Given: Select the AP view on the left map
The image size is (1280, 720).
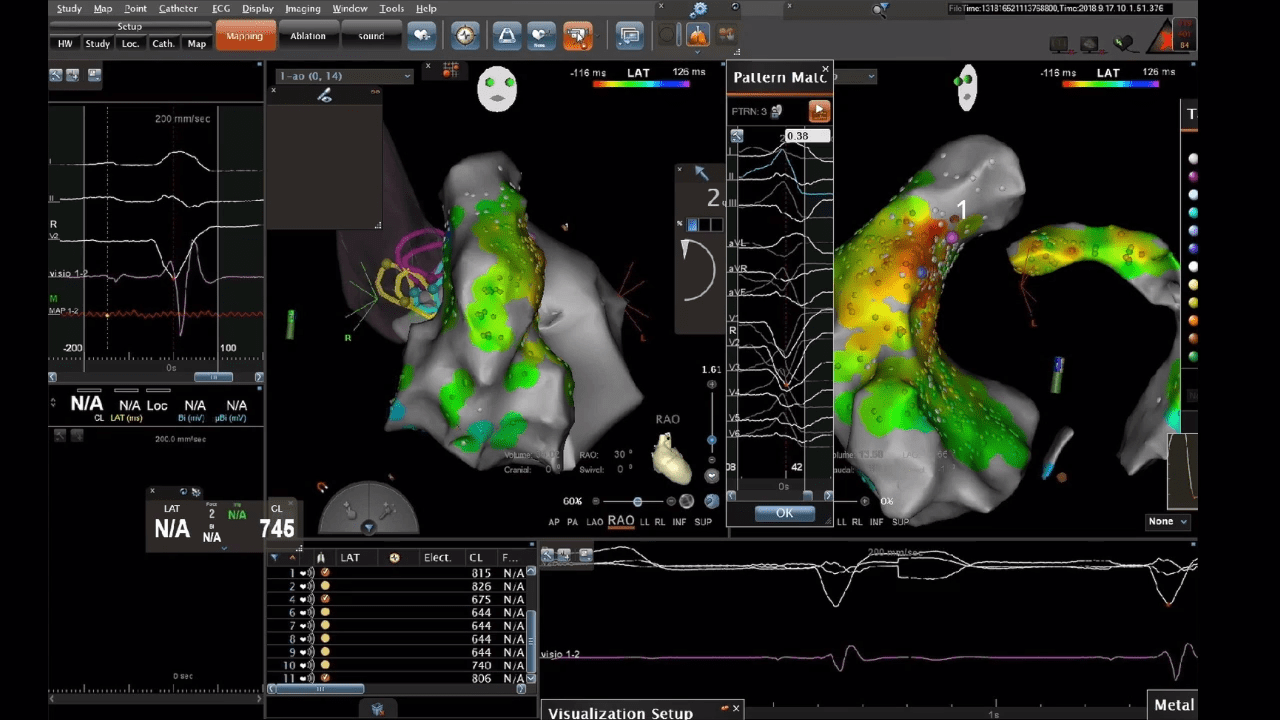Looking at the screenshot, I should [554, 522].
